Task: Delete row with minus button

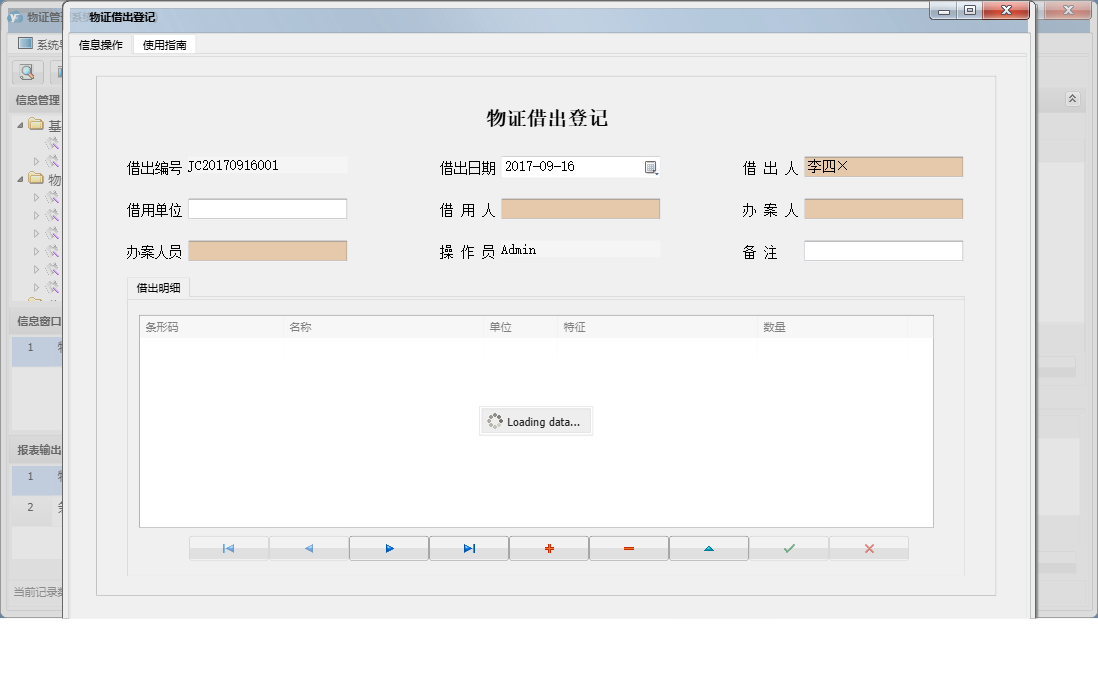Action: [x=629, y=548]
